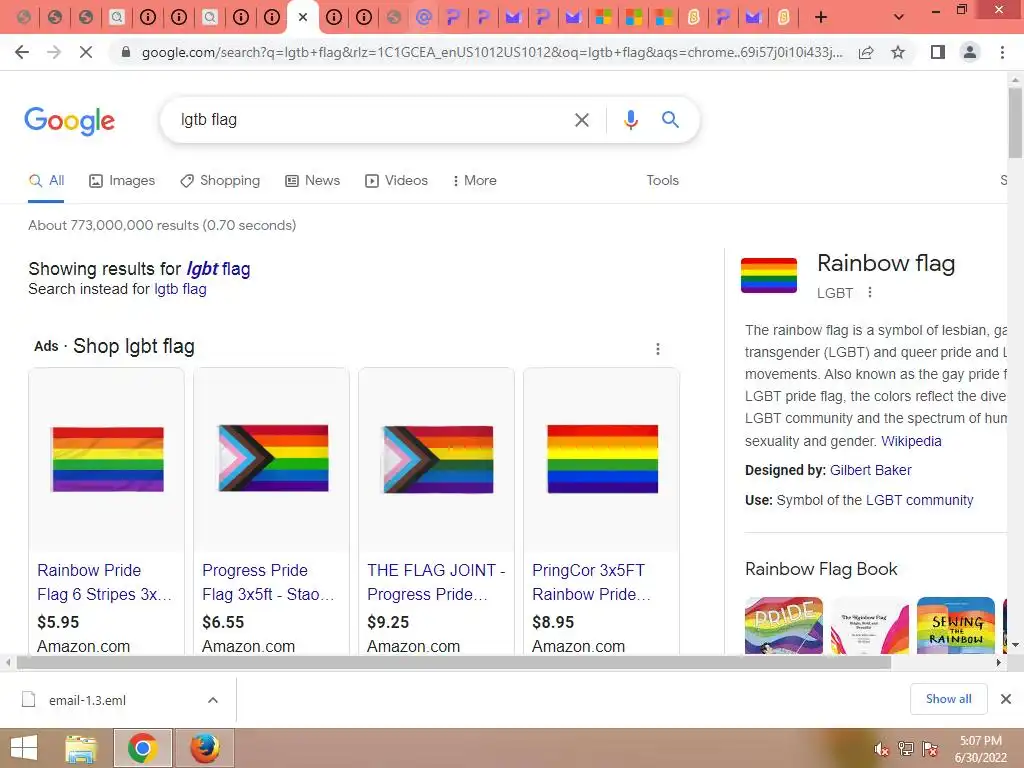This screenshot has height=768, width=1024.
Task: Open Chrome three-dot menu
Action: tap(1002, 52)
